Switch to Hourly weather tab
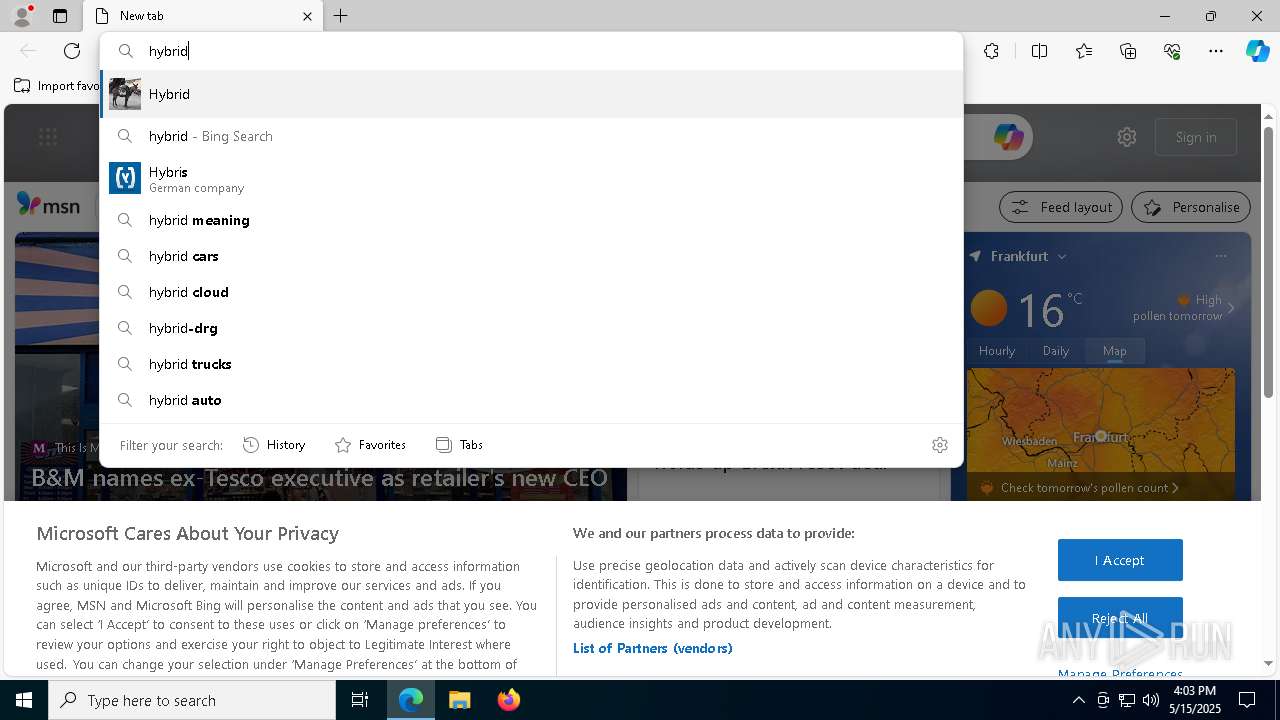The image size is (1280, 720). 997,351
